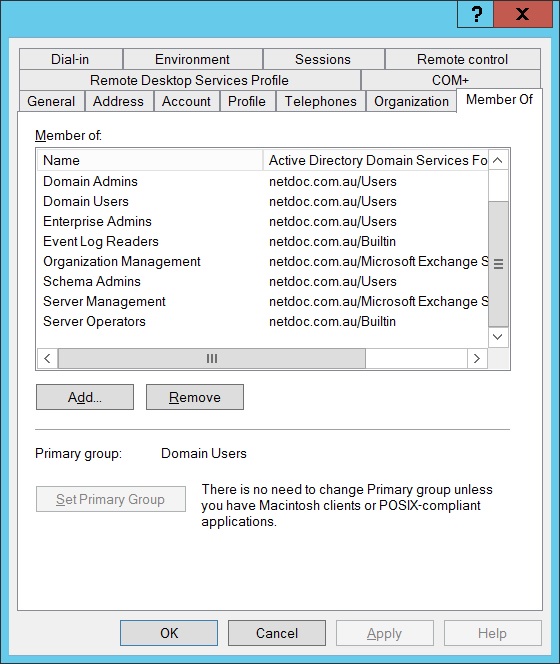This screenshot has height=664, width=560.
Task: Click the Apply button
Action: click(385, 633)
